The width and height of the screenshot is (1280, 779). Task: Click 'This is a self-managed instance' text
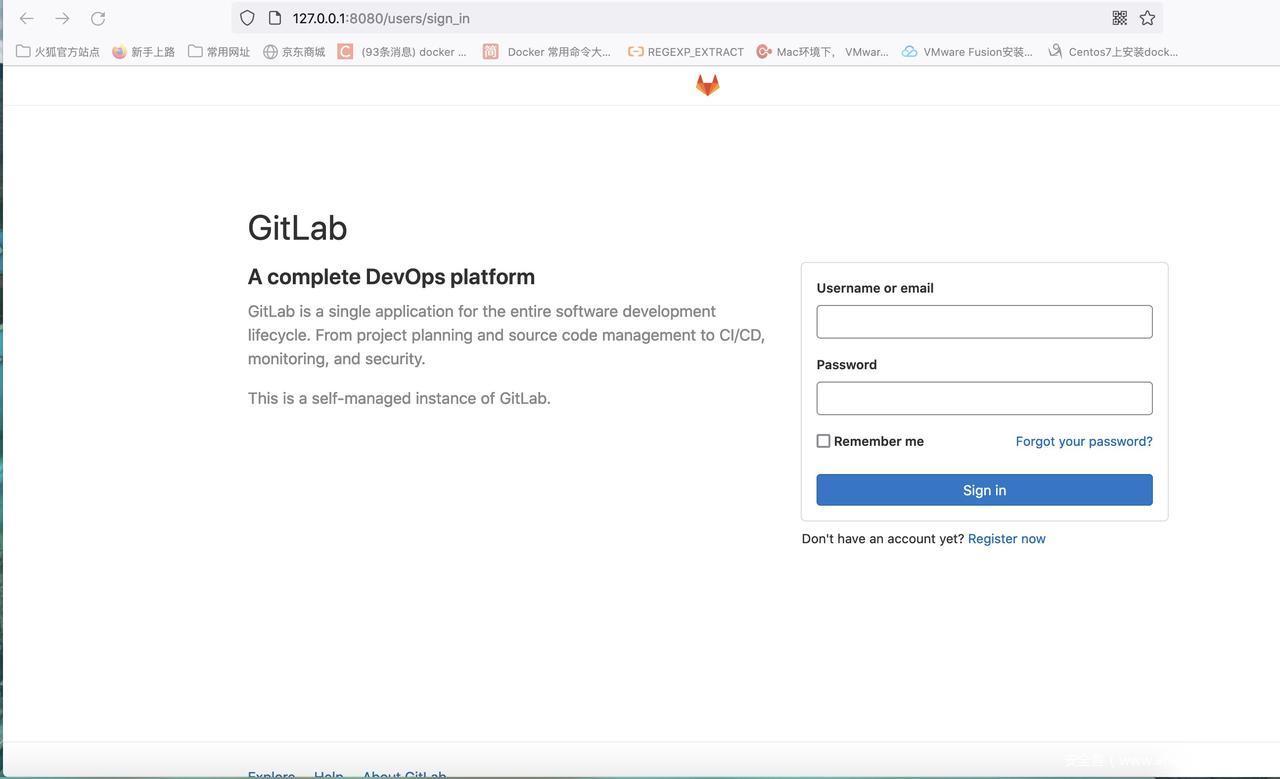click(399, 398)
